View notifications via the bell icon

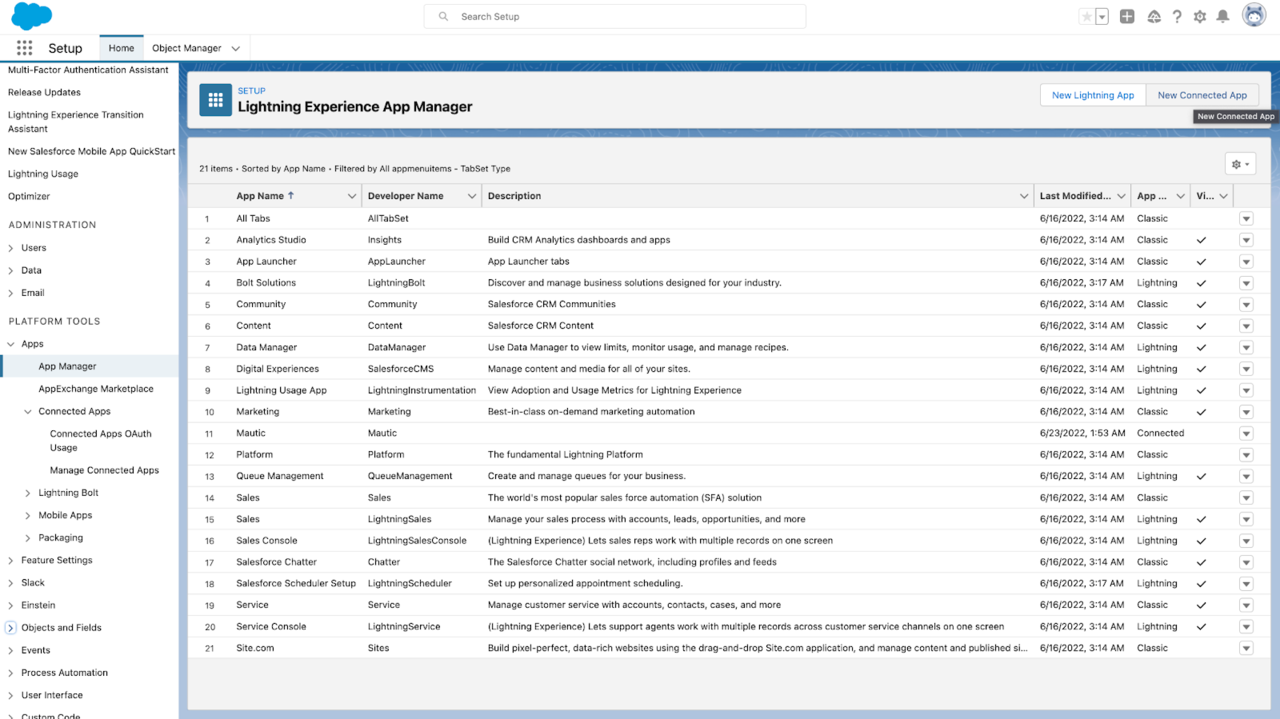[x=1222, y=16]
